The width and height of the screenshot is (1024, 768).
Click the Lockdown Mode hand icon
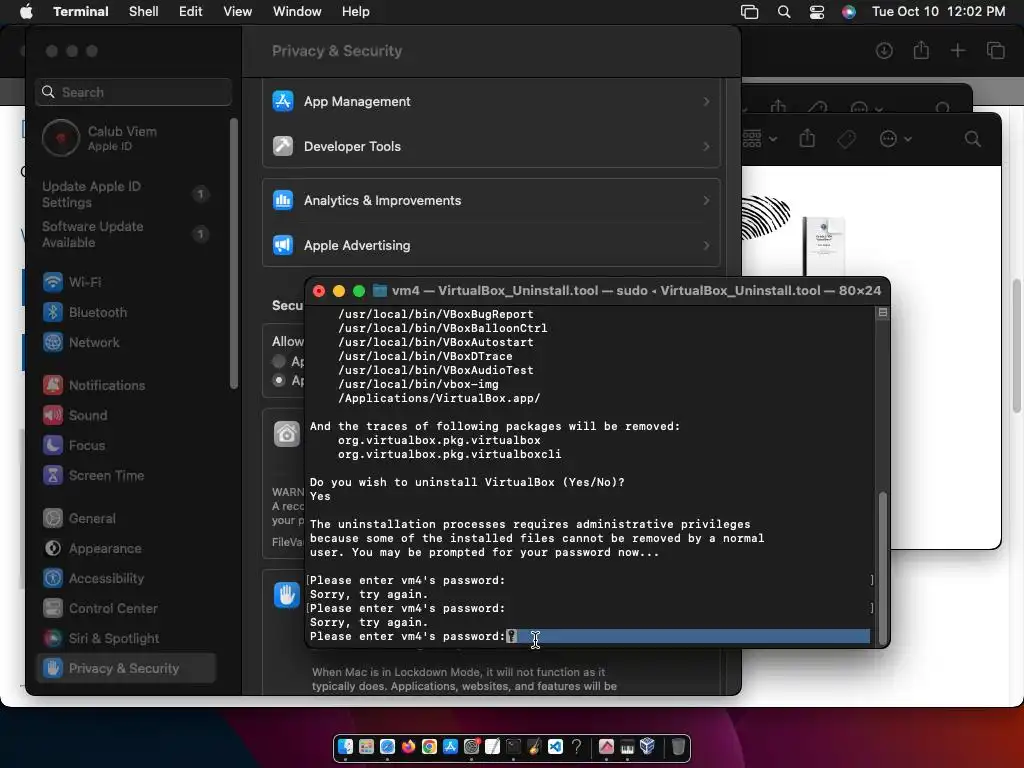(x=286, y=595)
